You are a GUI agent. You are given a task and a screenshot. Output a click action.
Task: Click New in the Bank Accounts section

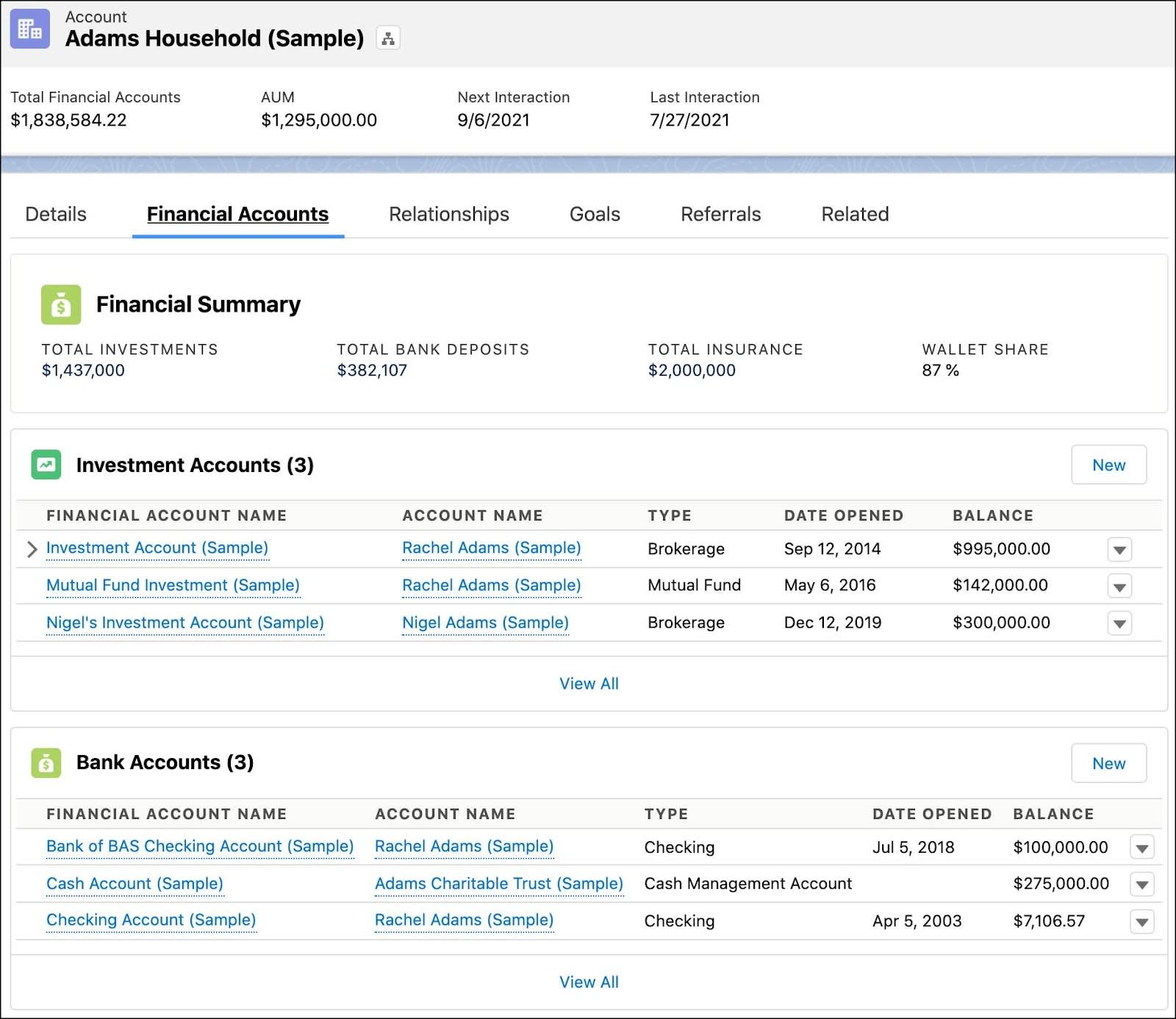1108,763
